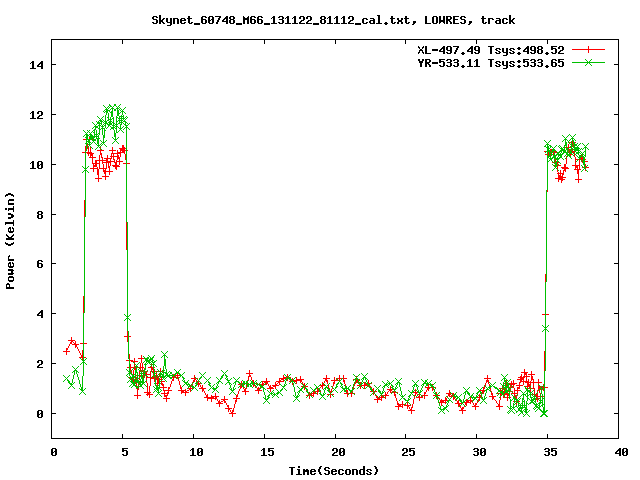This screenshot has width=640, height=480.
Task: Select the YR-533.11 Tsys:533.65 legend label
Action: click(491, 63)
